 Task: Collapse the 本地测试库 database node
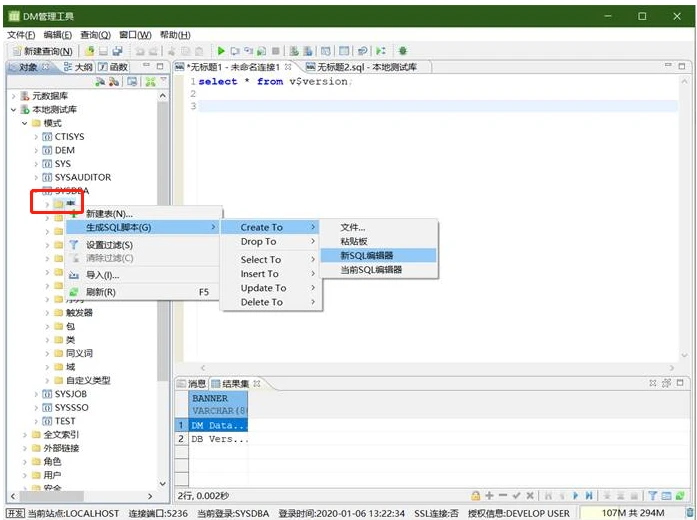[x=14, y=109]
